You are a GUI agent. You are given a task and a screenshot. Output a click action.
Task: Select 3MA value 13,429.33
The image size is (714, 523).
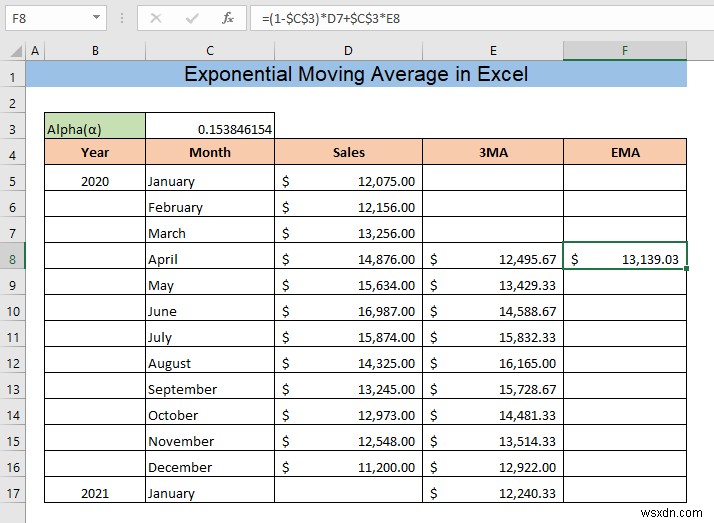[493, 281]
